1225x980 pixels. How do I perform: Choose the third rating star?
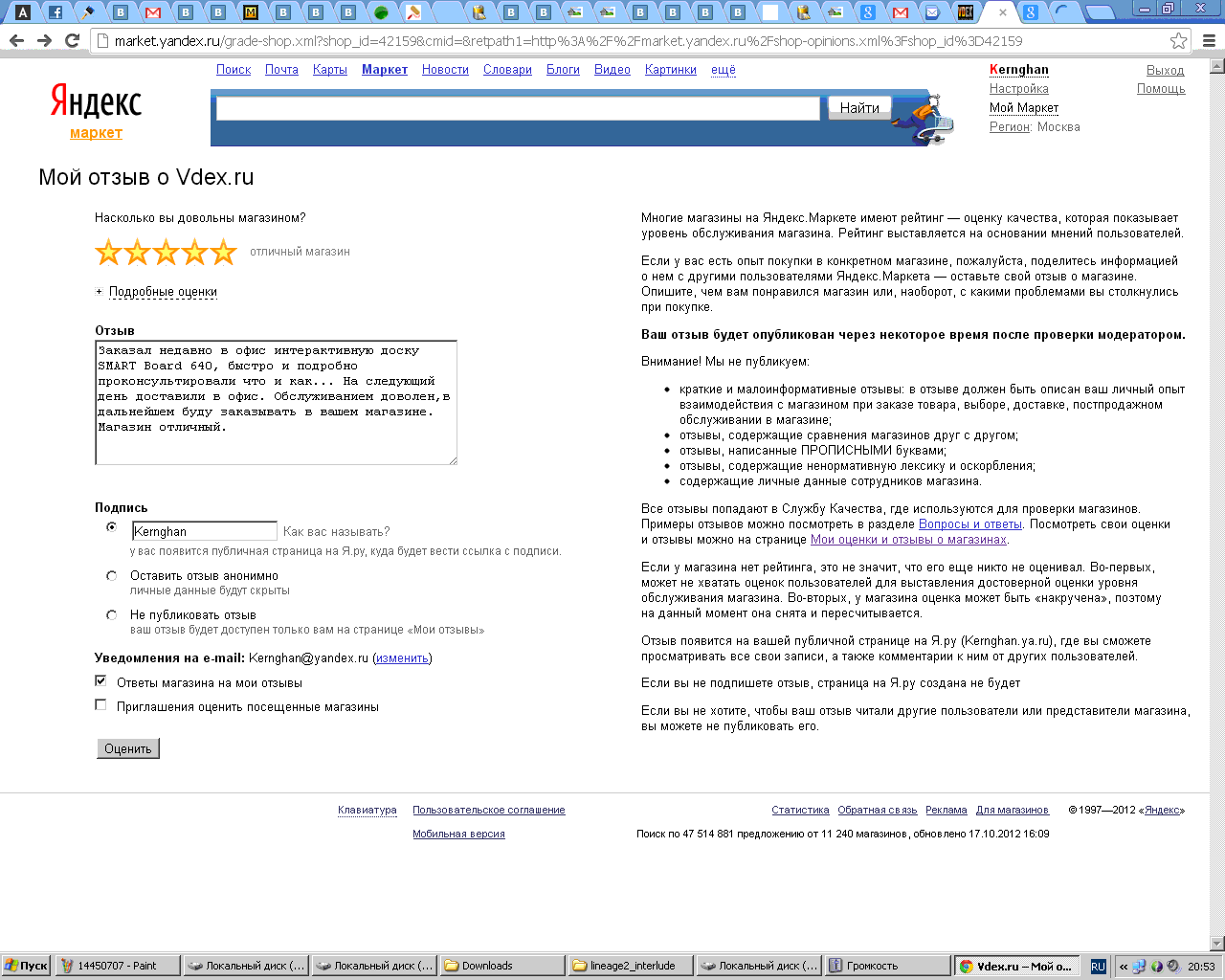click(x=166, y=252)
